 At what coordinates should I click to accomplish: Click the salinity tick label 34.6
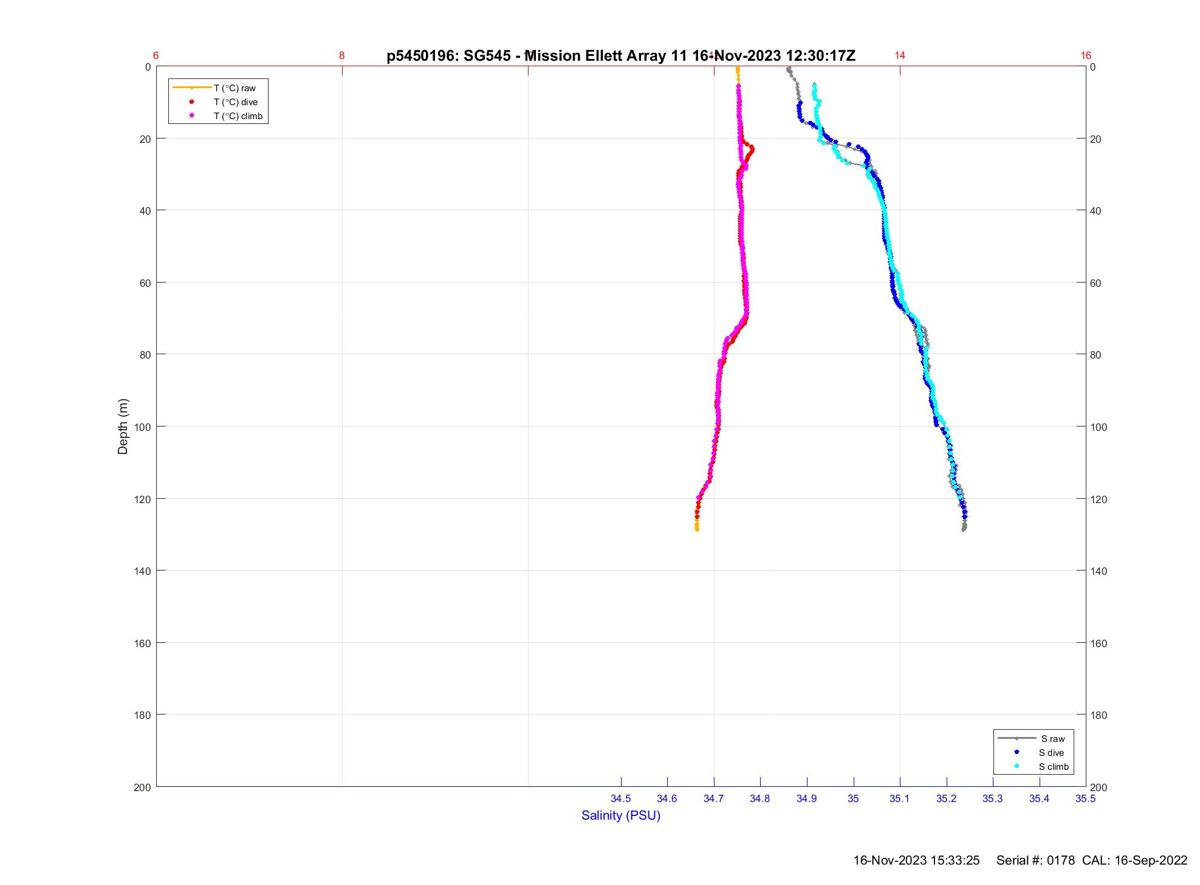point(667,798)
